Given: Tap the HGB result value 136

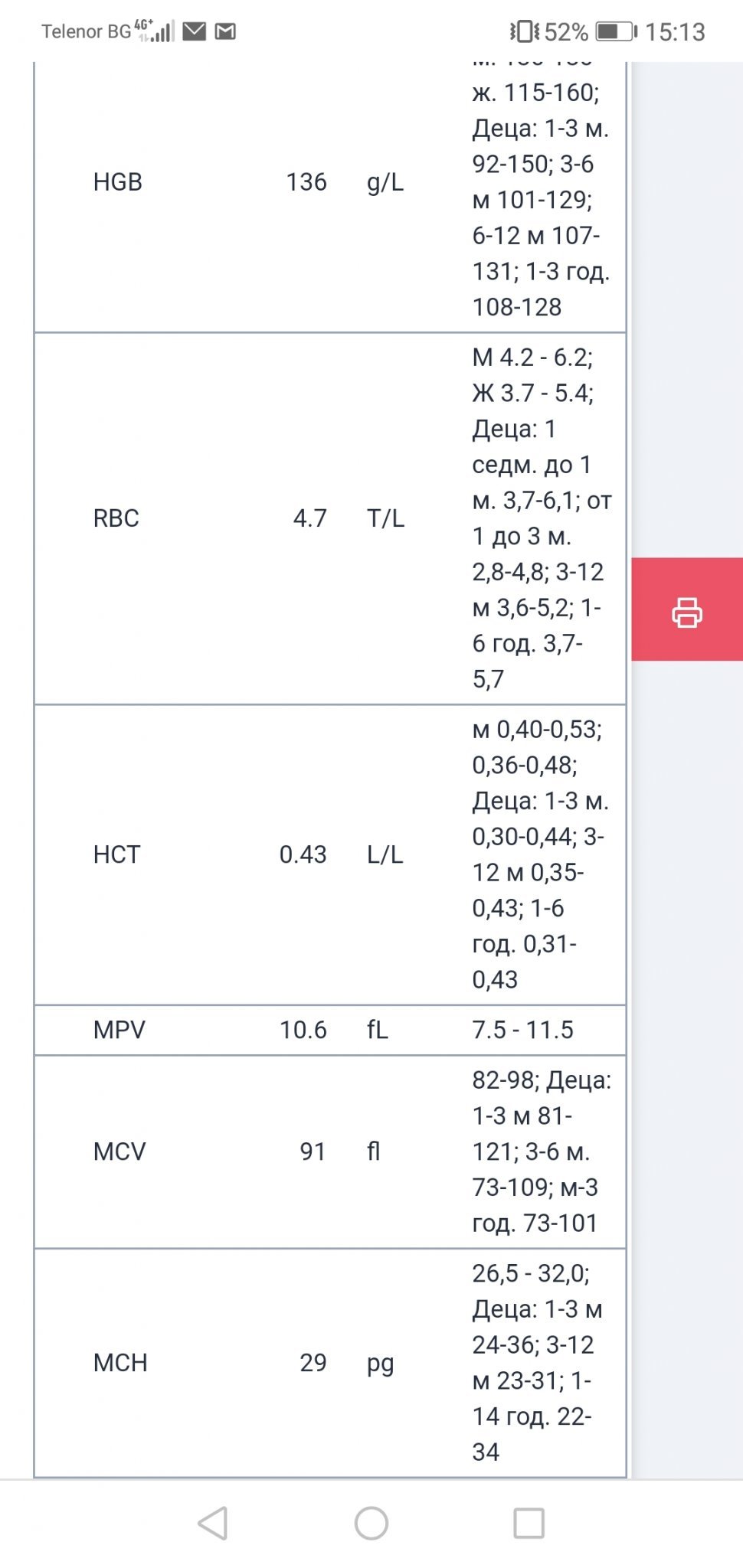Looking at the screenshot, I should (306, 182).
